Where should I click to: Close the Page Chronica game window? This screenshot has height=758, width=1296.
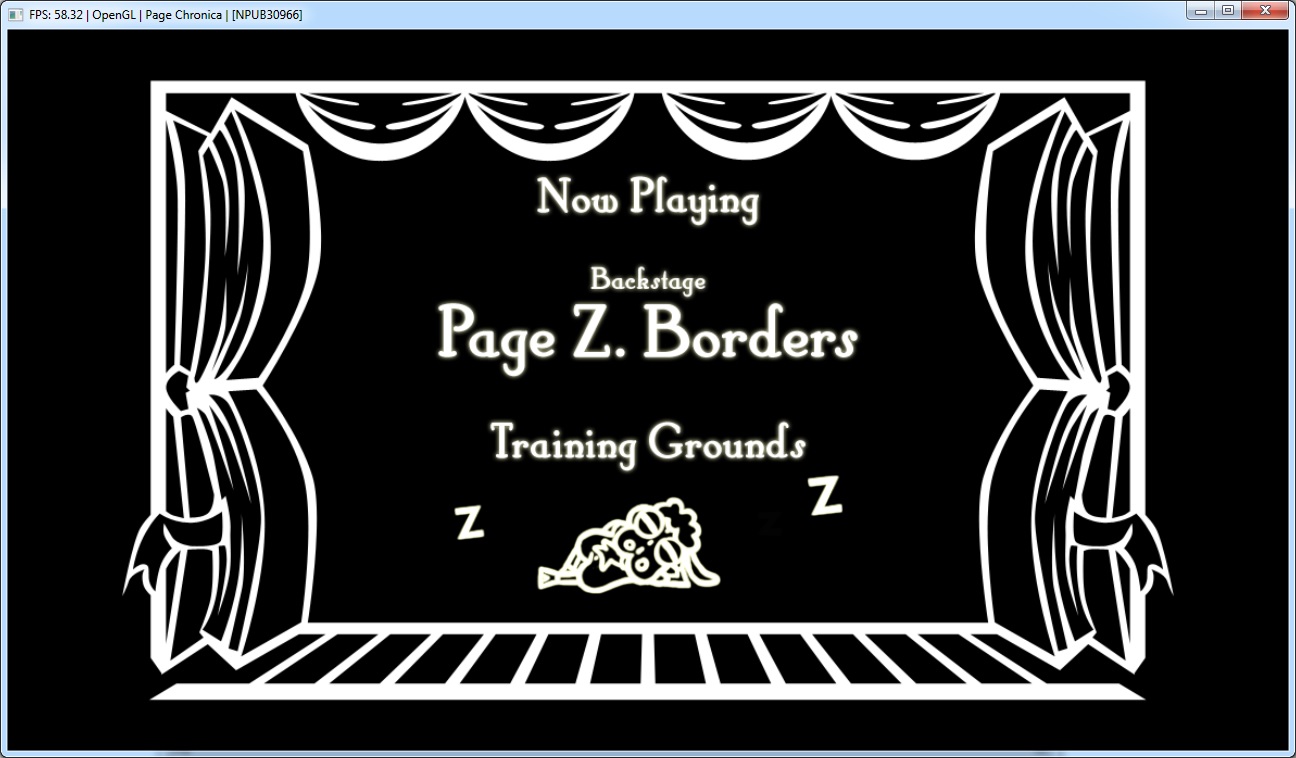pos(1266,11)
